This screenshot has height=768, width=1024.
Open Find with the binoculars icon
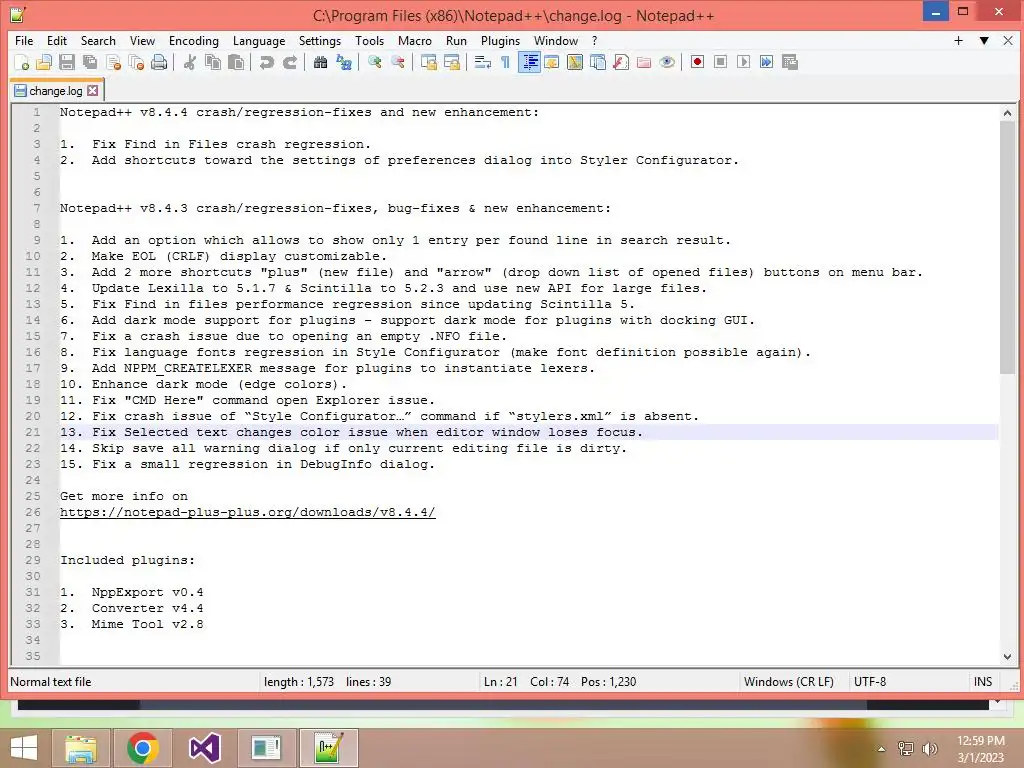click(x=320, y=62)
